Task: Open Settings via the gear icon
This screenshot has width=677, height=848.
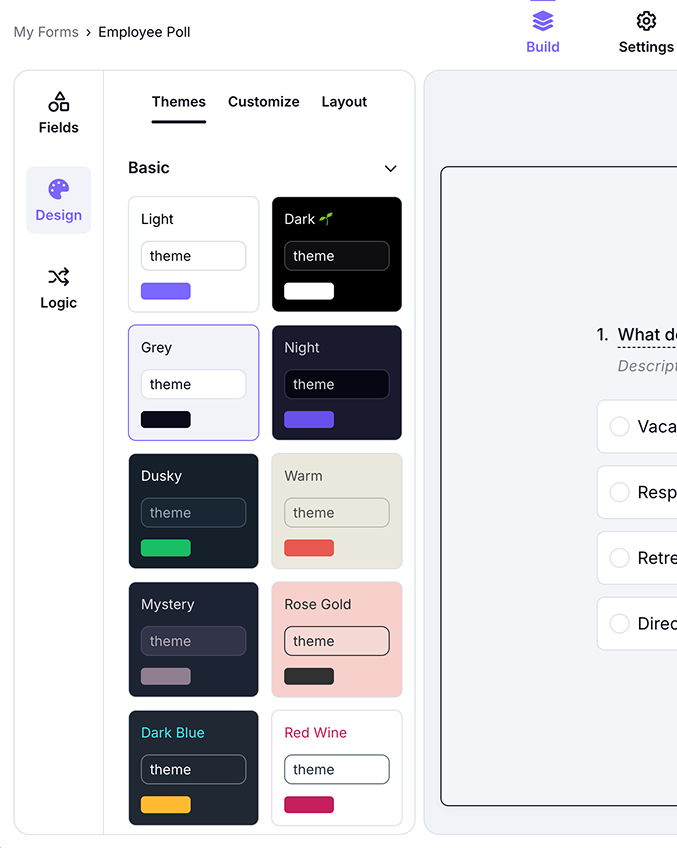Action: click(x=646, y=21)
